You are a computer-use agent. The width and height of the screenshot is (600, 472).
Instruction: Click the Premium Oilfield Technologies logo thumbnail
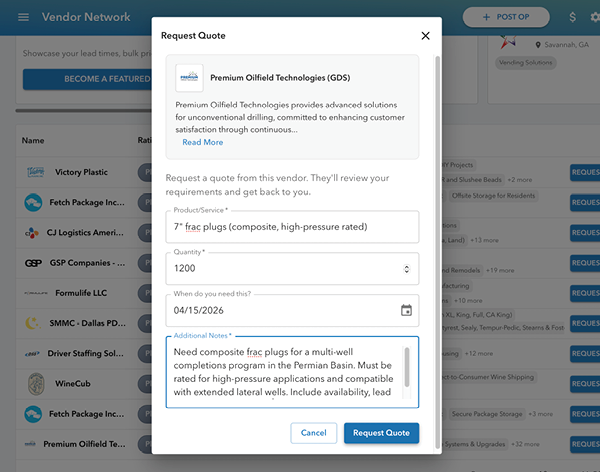tap(189, 78)
